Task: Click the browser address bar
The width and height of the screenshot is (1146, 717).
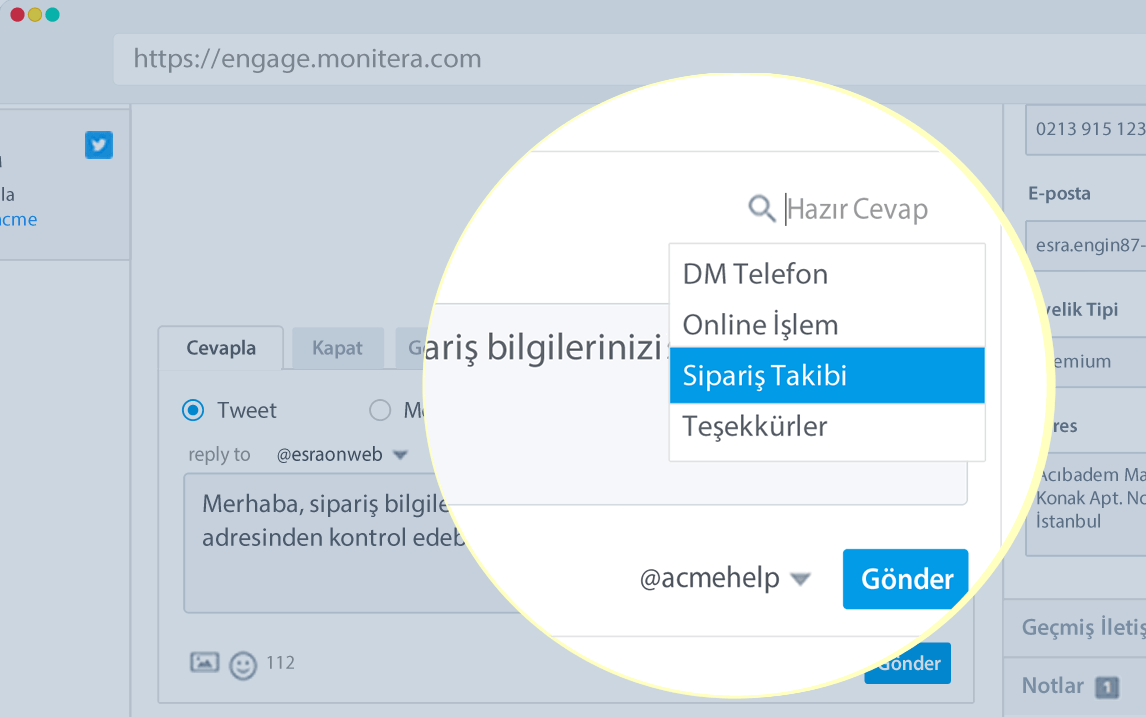Action: pos(600,59)
